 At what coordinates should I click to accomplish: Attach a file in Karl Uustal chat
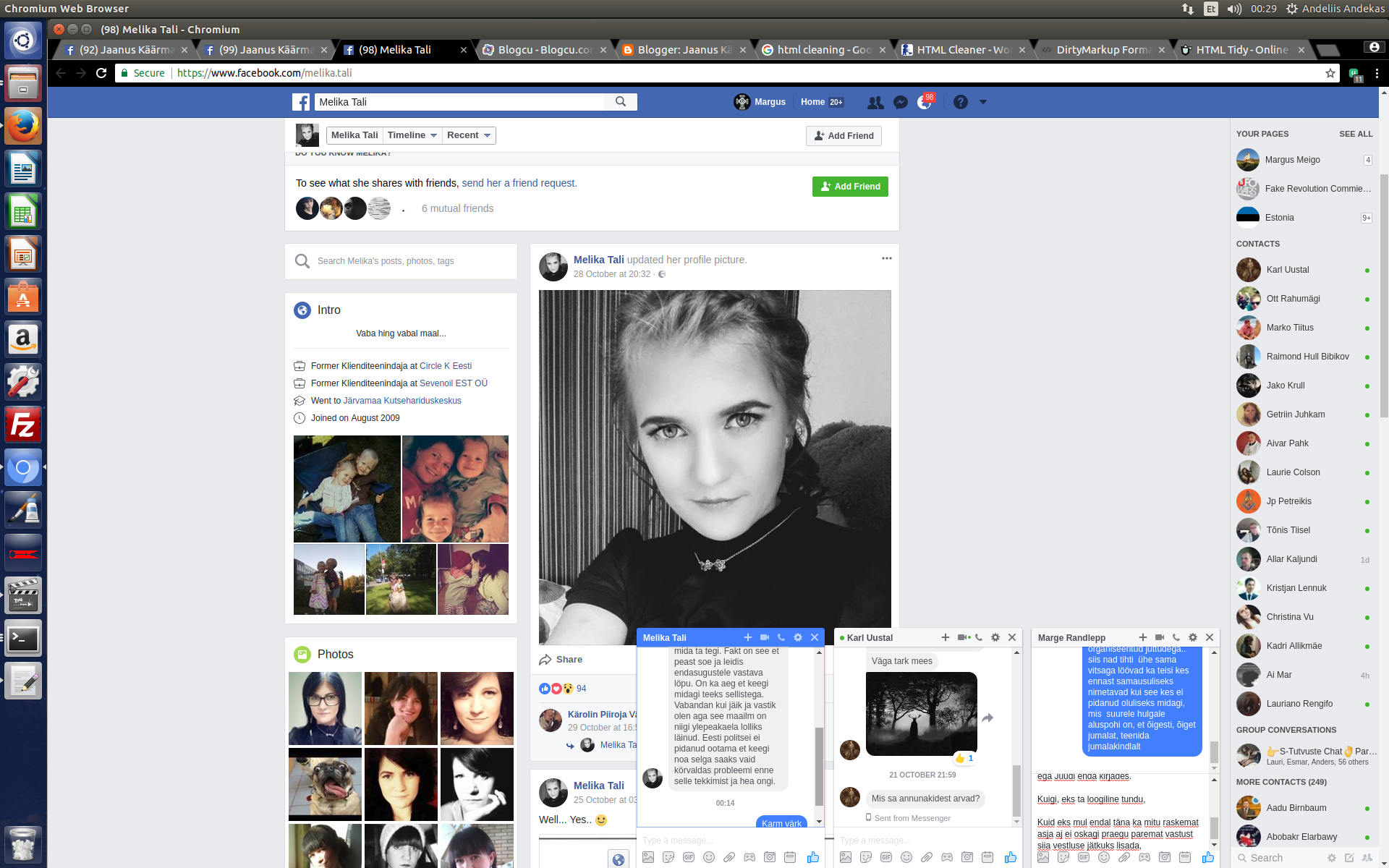click(927, 857)
